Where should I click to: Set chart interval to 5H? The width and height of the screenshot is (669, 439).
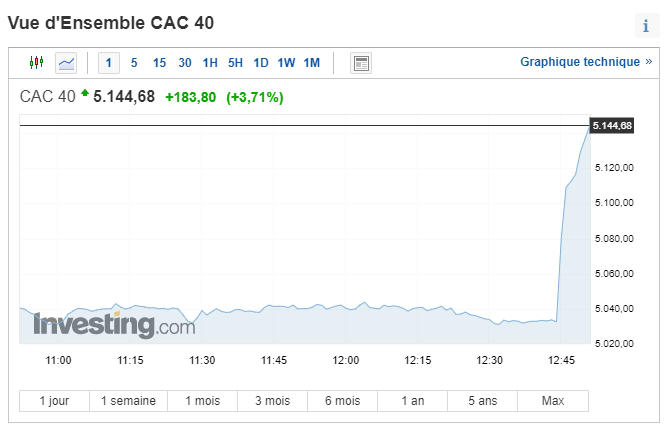pyautogui.click(x=235, y=63)
